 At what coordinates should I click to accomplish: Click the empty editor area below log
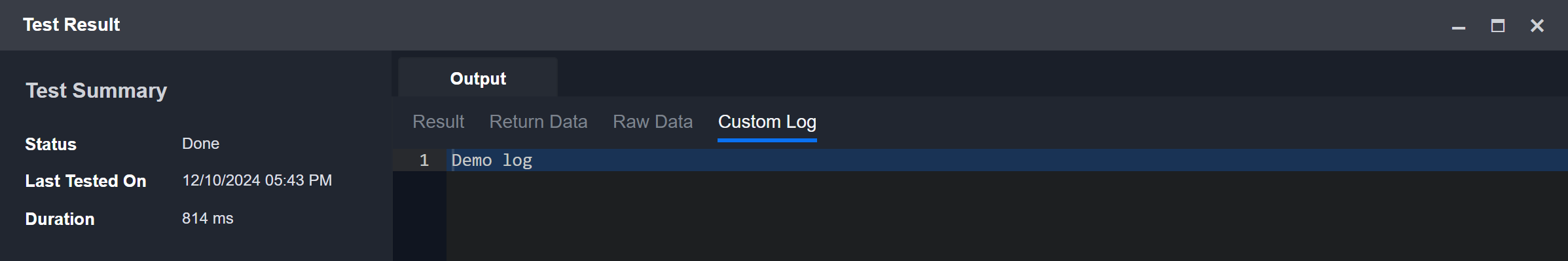pos(1007,216)
